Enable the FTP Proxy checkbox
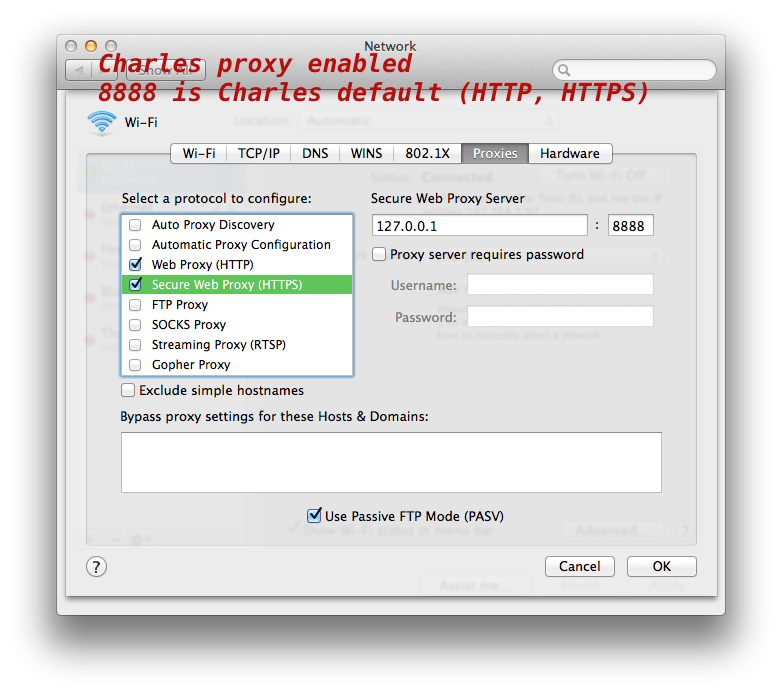This screenshot has width=782, height=694. 135,305
